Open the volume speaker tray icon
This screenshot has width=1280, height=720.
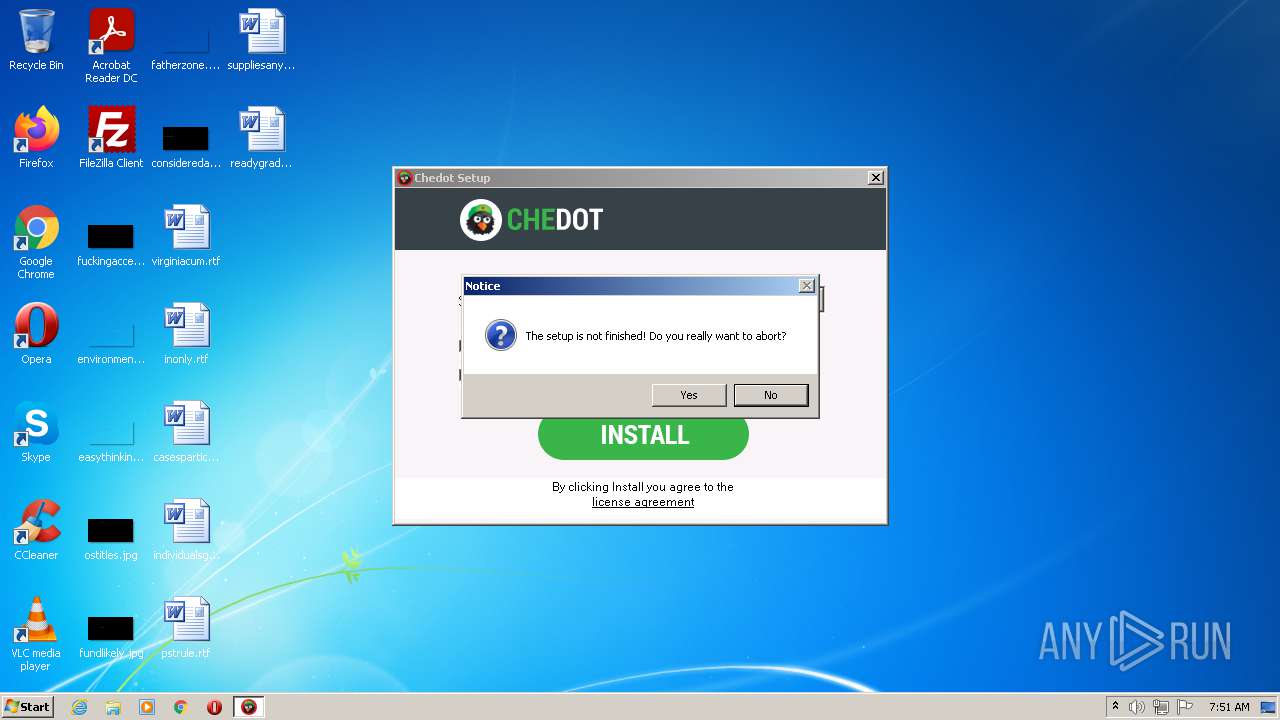click(x=1137, y=707)
